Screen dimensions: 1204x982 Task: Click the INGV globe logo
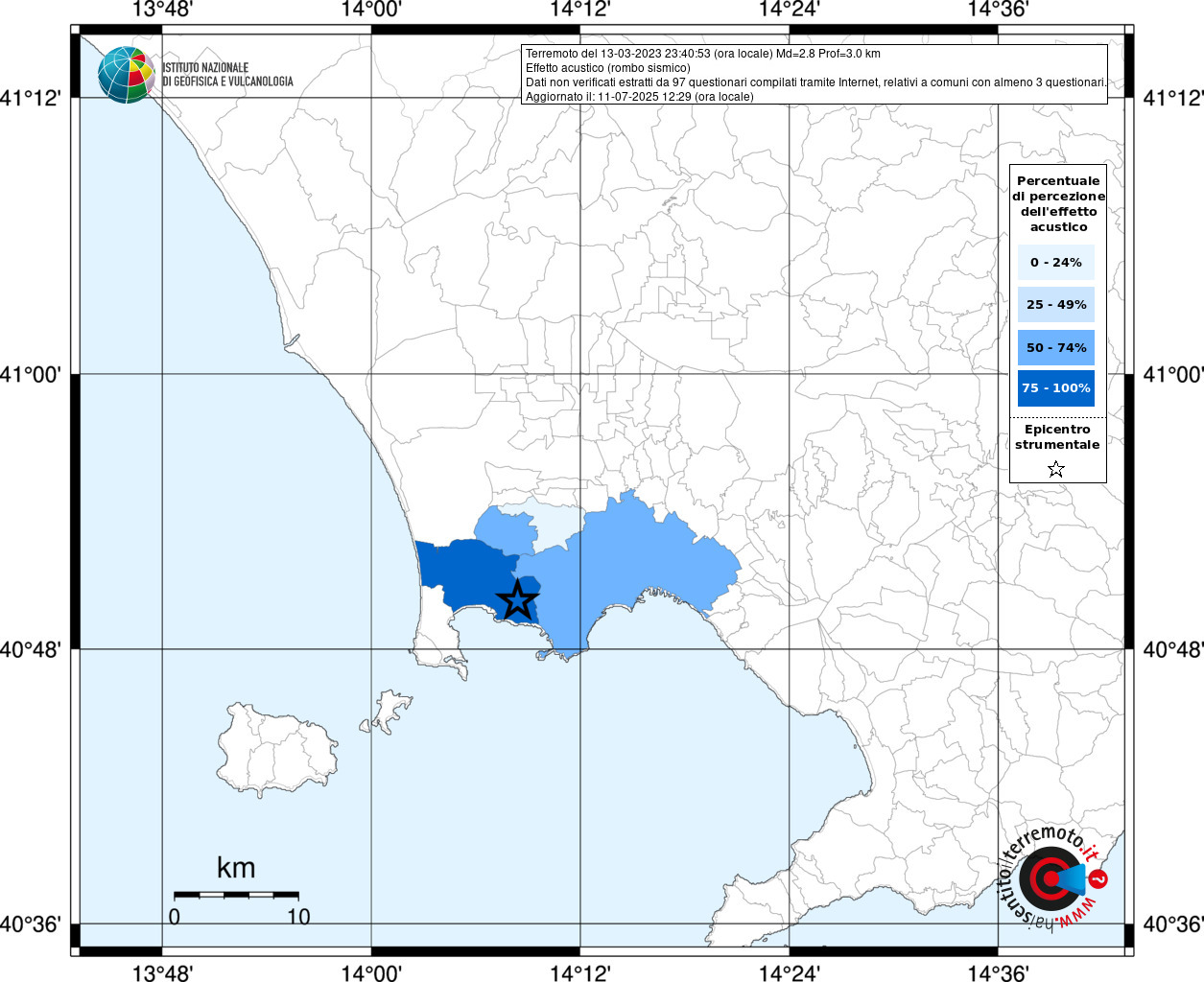(126, 75)
